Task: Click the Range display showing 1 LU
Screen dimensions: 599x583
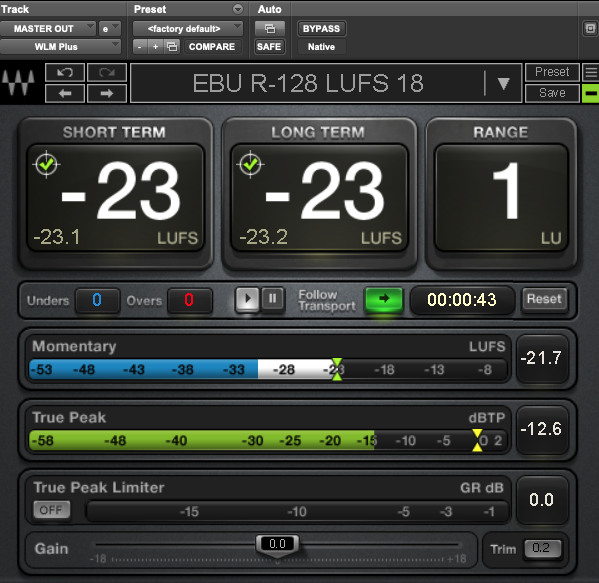Action: [x=501, y=197]
